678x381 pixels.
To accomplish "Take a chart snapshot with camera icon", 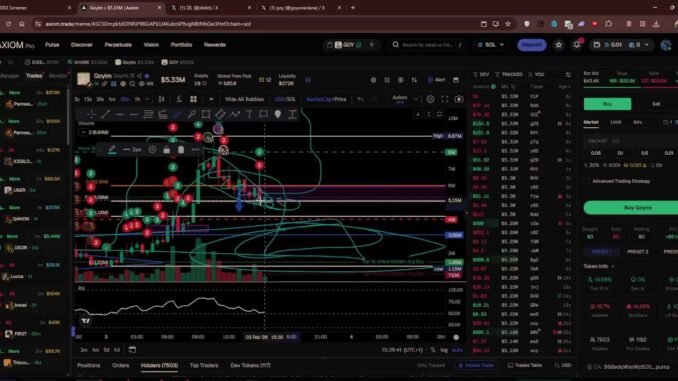I will pos(459,99).
